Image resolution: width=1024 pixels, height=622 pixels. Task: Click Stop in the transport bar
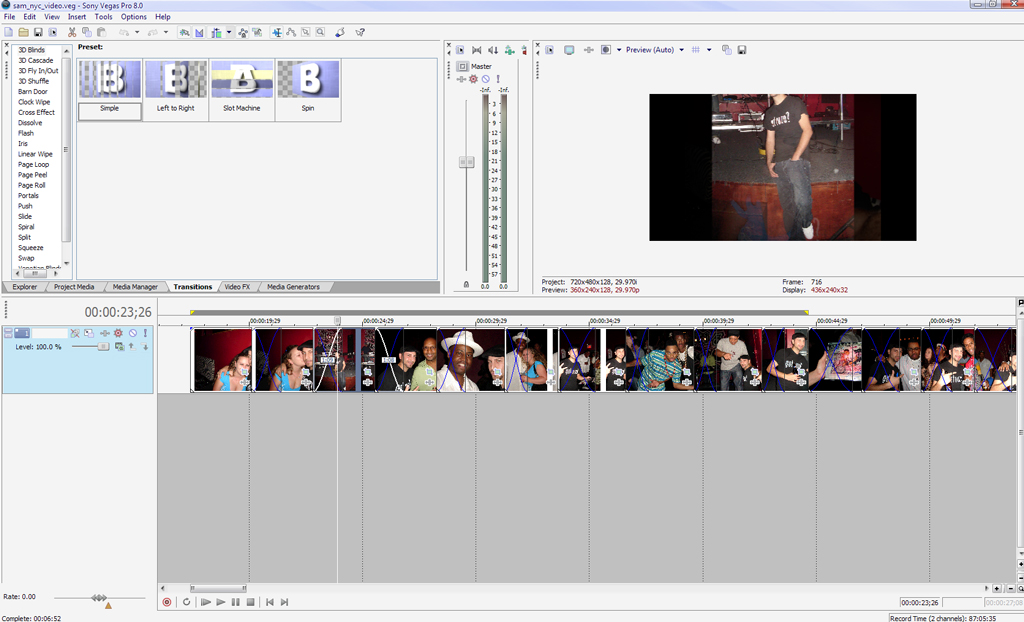coord(250,602)
